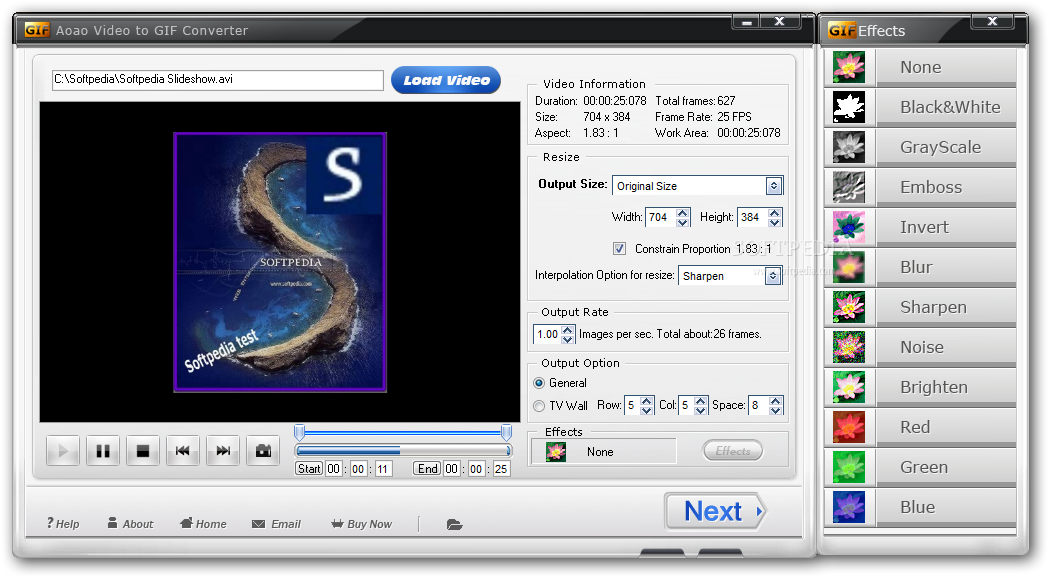
Task: Click the Next button
Action: tap(714, 512)
